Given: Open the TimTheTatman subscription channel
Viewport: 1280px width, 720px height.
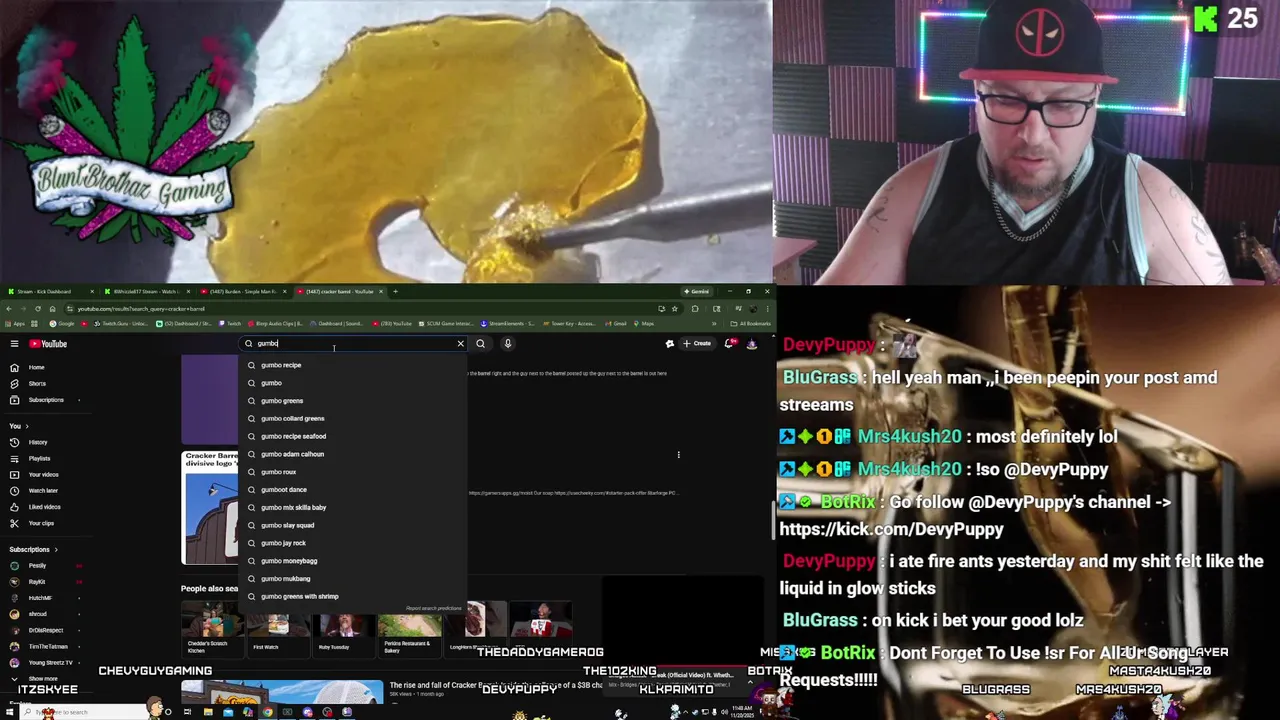Looking at the screenshot, I should 46,646.
